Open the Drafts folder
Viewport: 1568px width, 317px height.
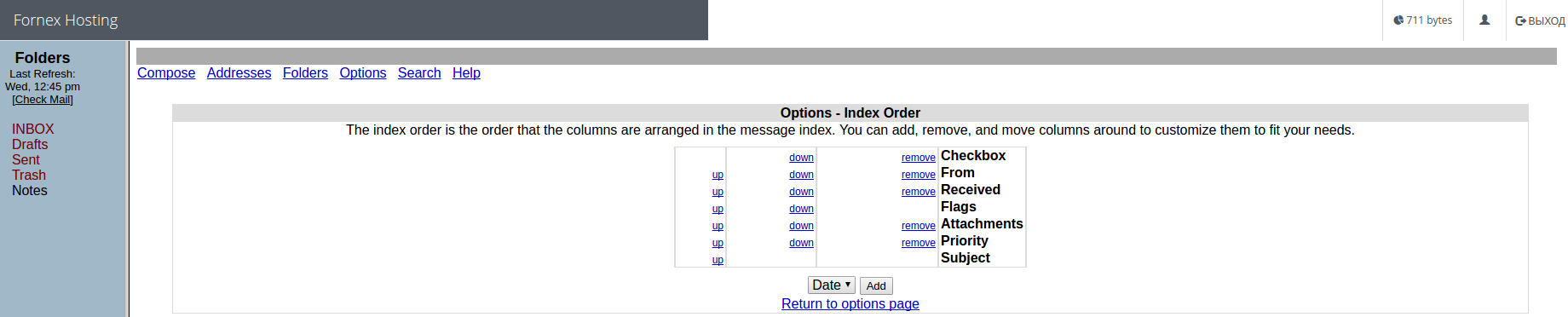[30, 145]
